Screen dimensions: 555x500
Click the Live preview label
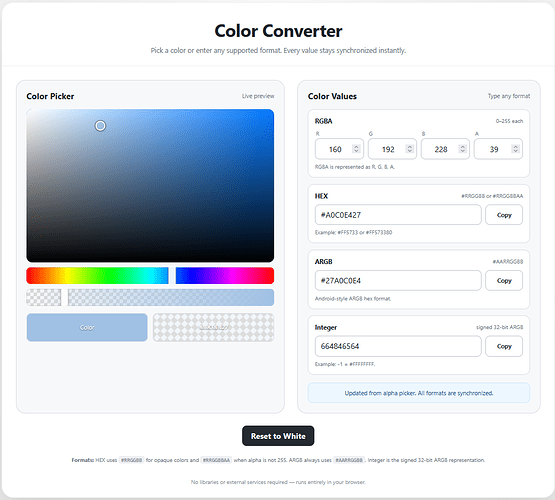(x=258, y=96)
